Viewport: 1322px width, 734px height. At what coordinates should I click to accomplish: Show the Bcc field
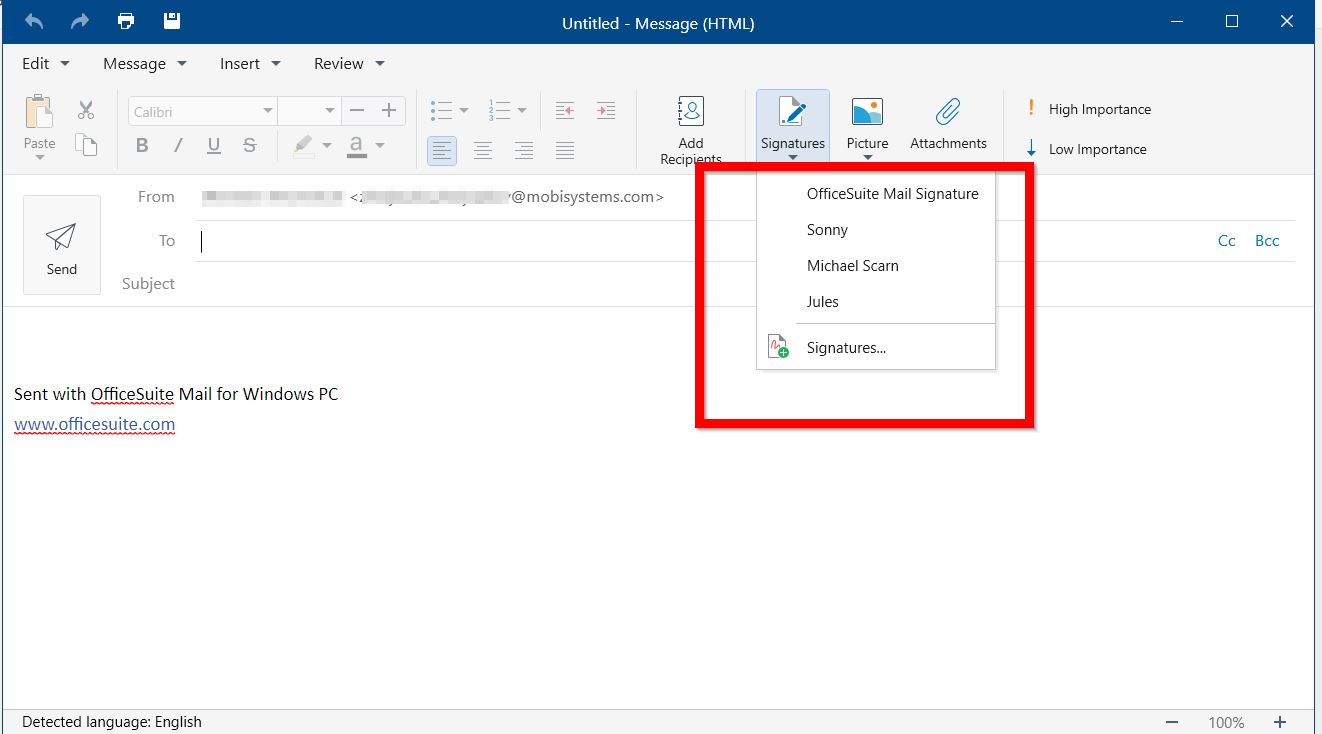[1267, 241]
